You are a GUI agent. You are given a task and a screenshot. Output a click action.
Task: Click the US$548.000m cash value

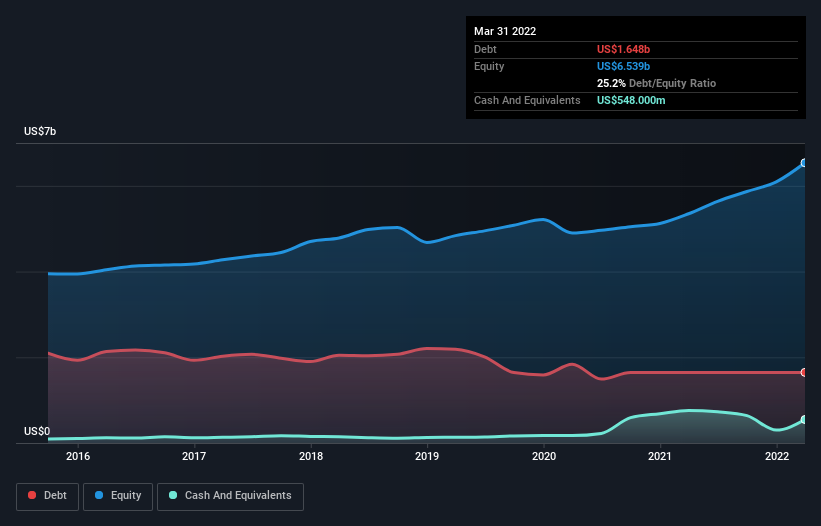(631, 100)
